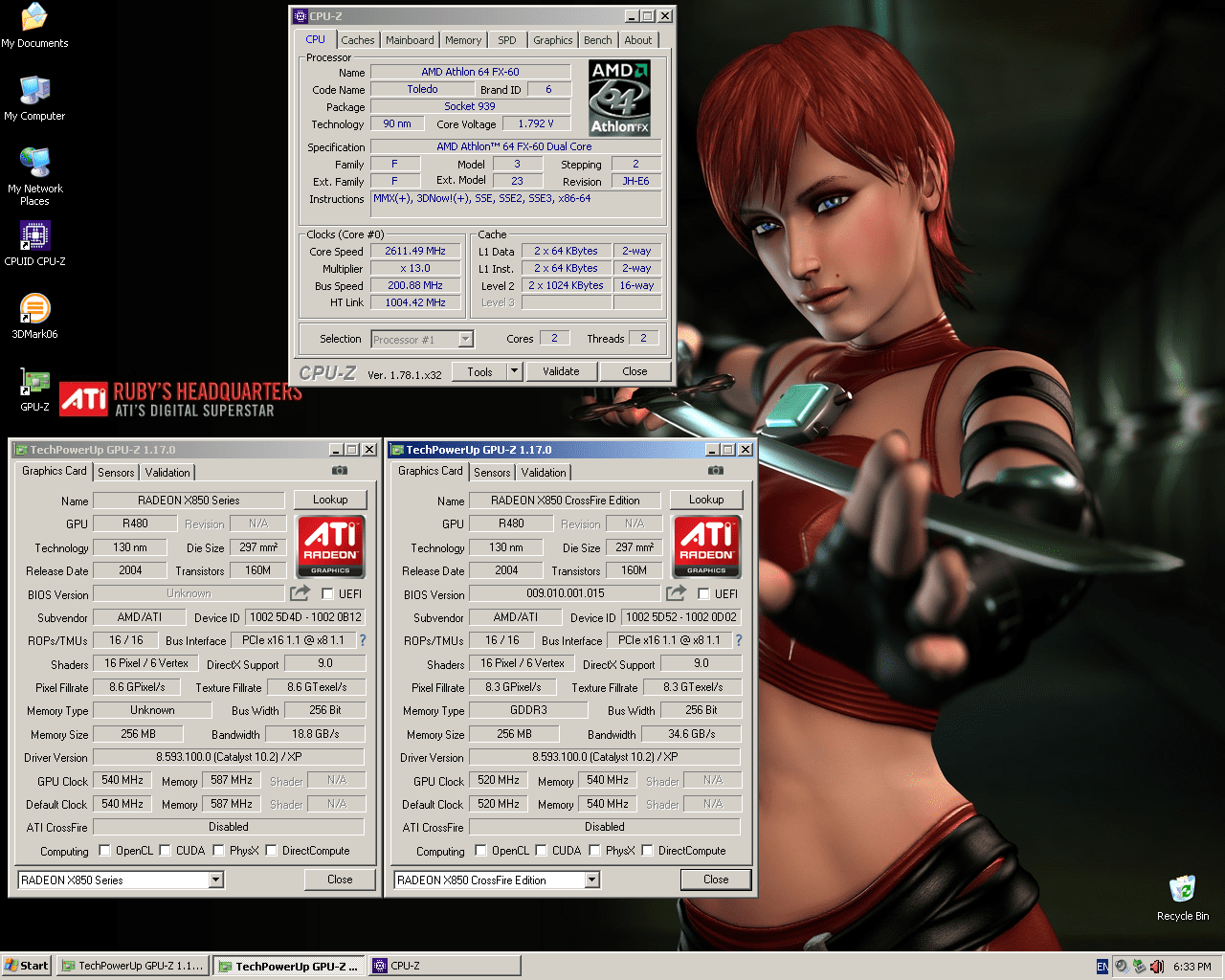The height and width of the screenshot is (980, 1225).
Task: Click Bus Interface question mark in left GPU-Z
Action: 363,640
